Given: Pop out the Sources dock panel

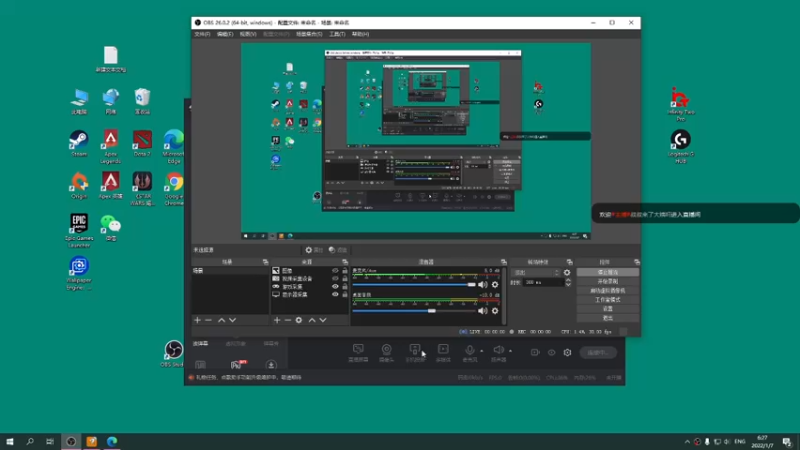Looking at the screenshot, I should pyautogui.click(x=345, y=262).
